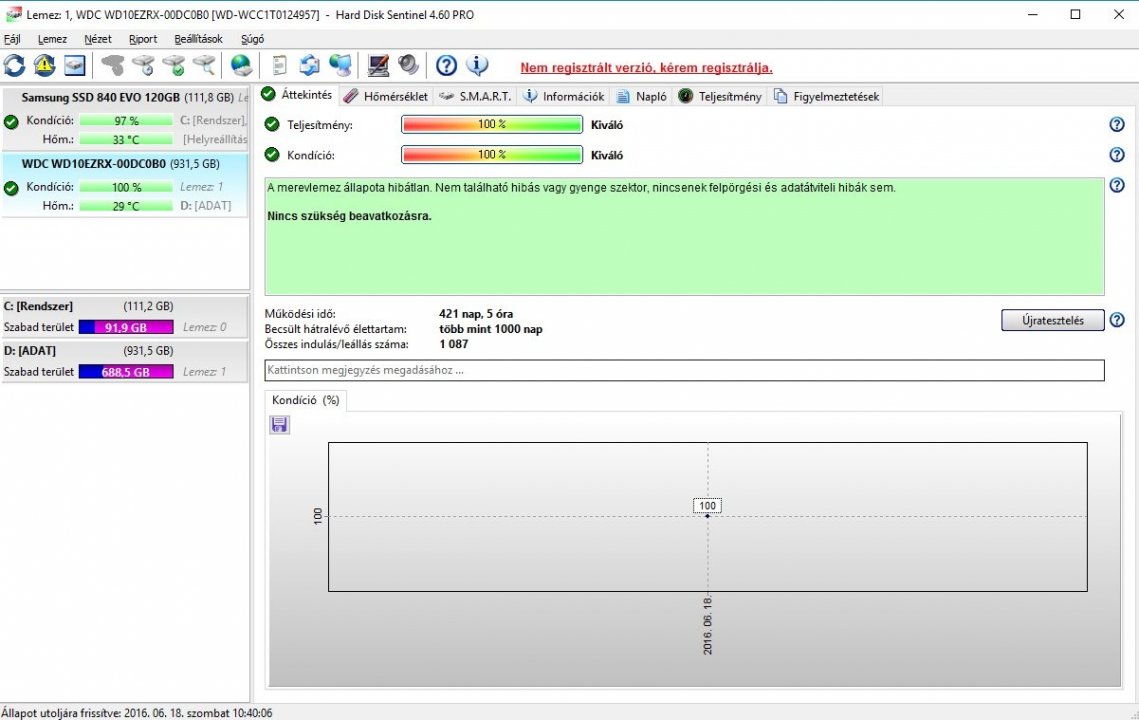The image size is (1139, 720).
Task: Switch to the Áttekintés tab
Action: 296,94
